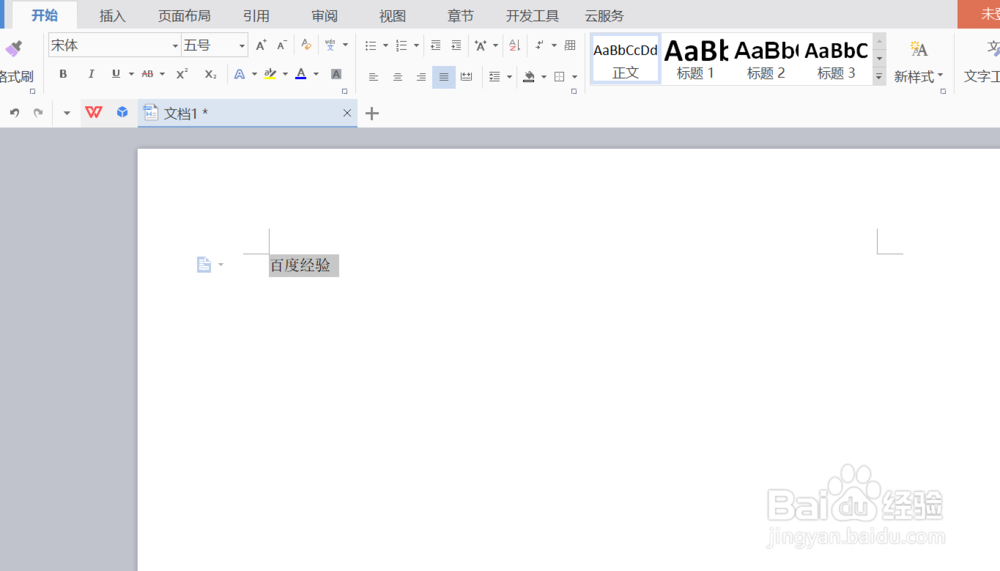Add a new document tab
The height and width of the screenshot is (571, 1000).
point(372,114)
